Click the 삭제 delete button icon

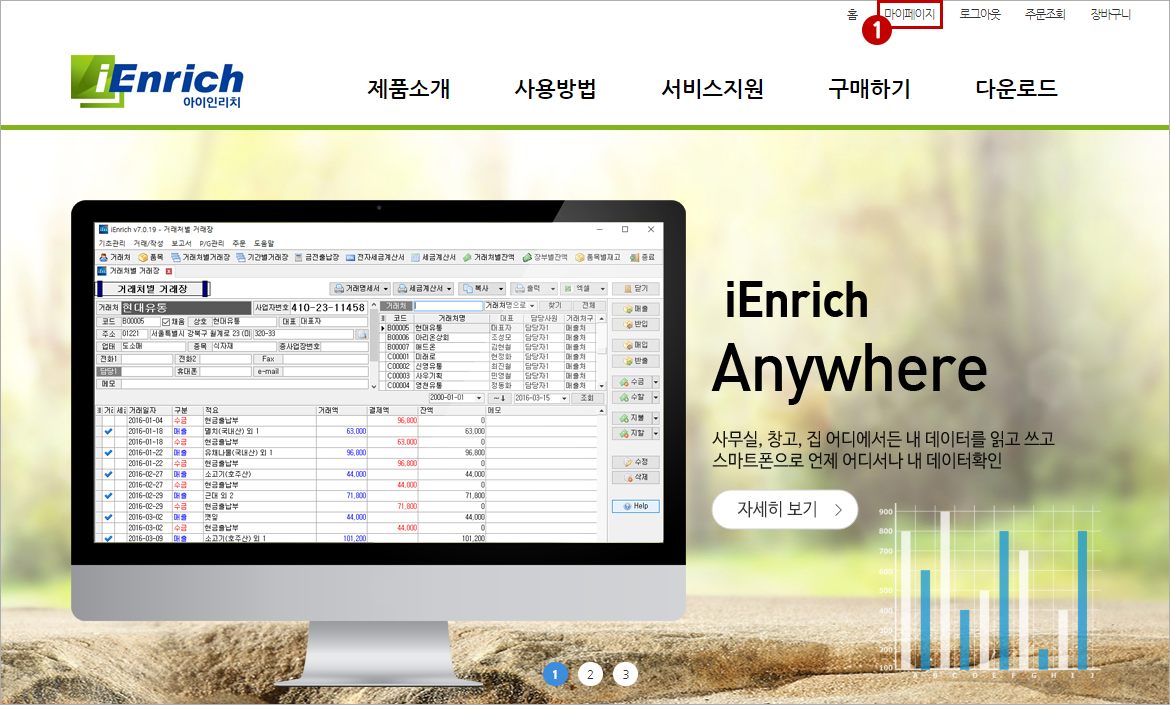pos(636,477)
